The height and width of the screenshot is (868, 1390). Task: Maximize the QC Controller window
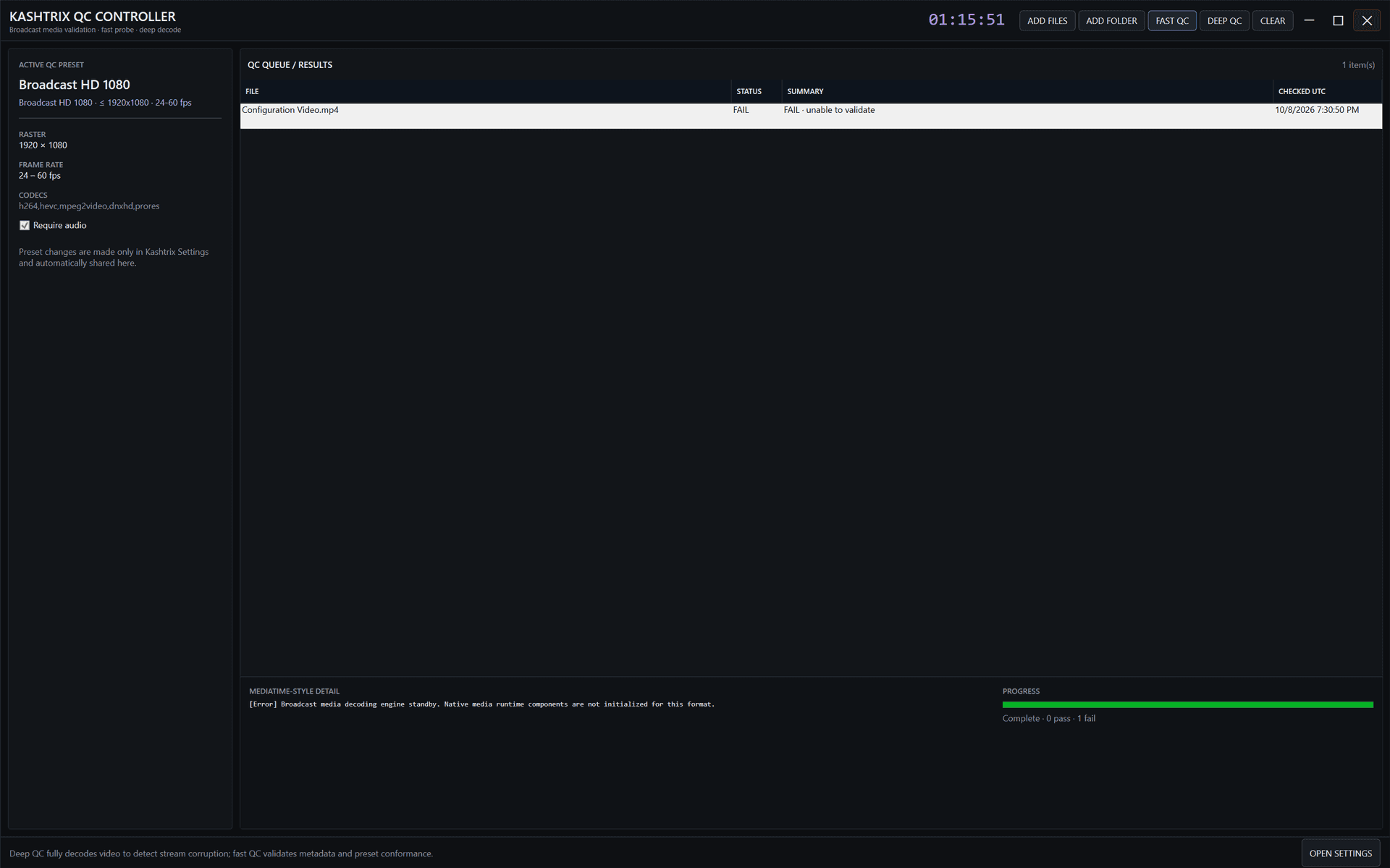pyautogui.click(x=1338, y=21)
